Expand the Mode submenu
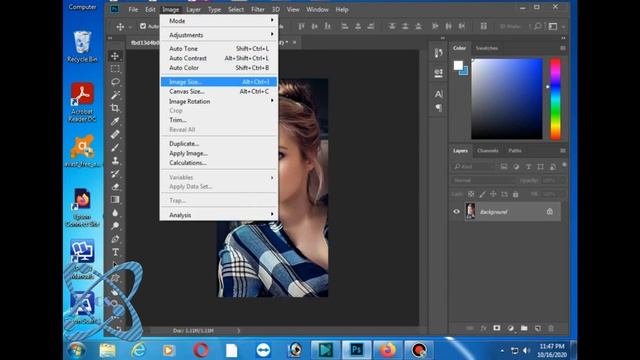Image resolution: width=640 pixels, height=360 pixels. click(x=219, y=21)
